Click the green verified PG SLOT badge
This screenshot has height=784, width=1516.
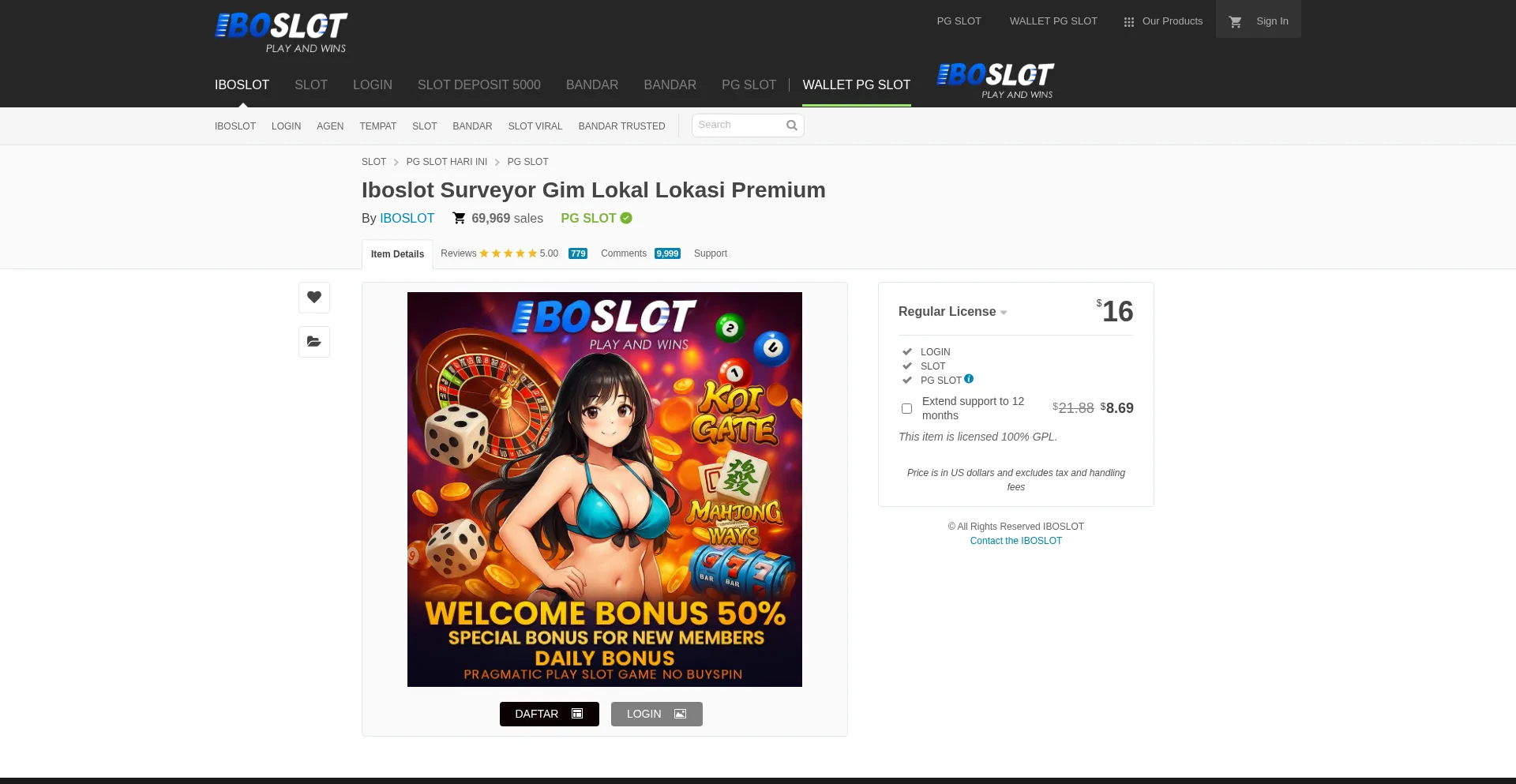click(626, 218)
